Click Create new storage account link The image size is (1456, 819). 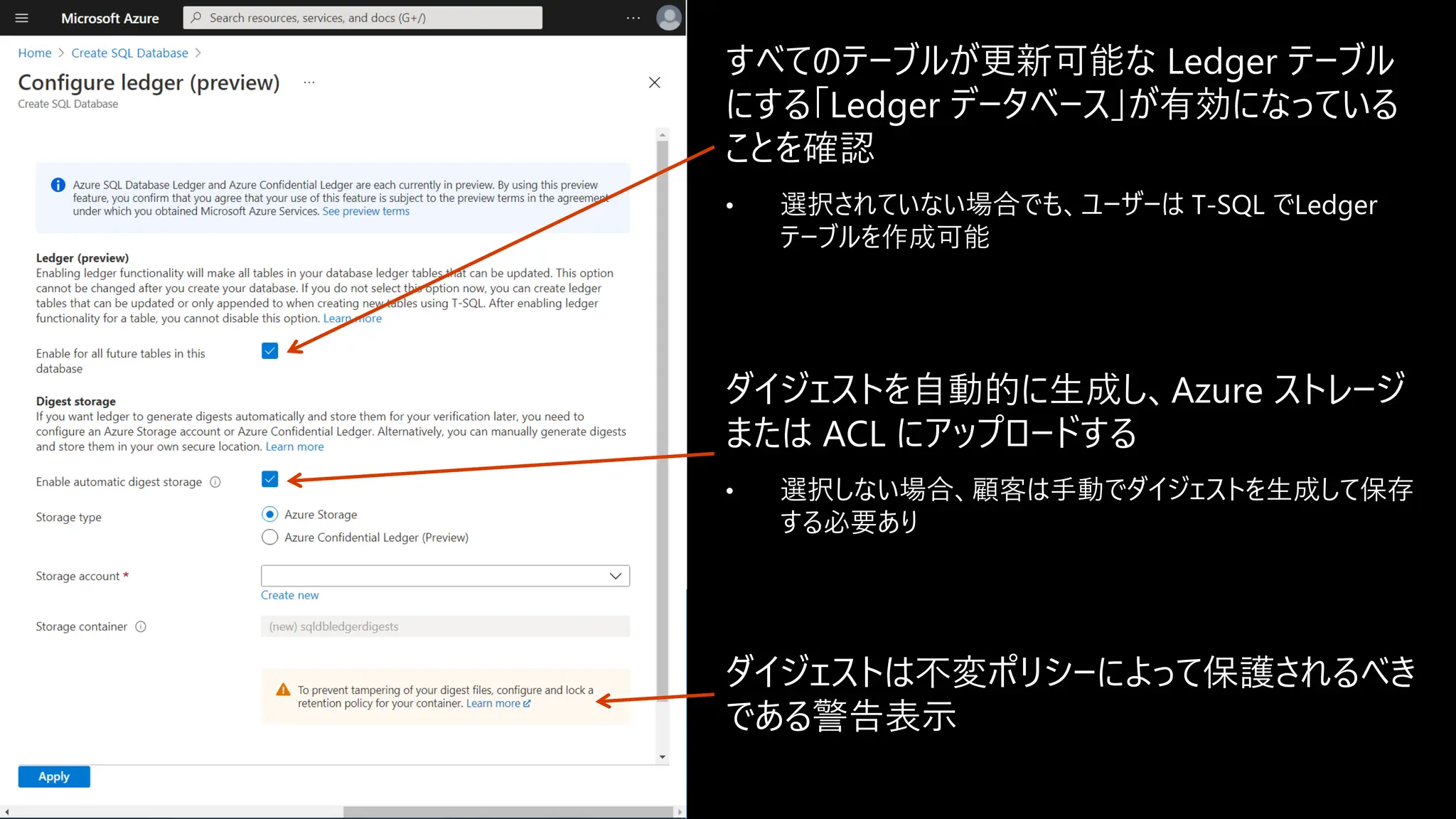pyautogui.click(x=289, y=595)
